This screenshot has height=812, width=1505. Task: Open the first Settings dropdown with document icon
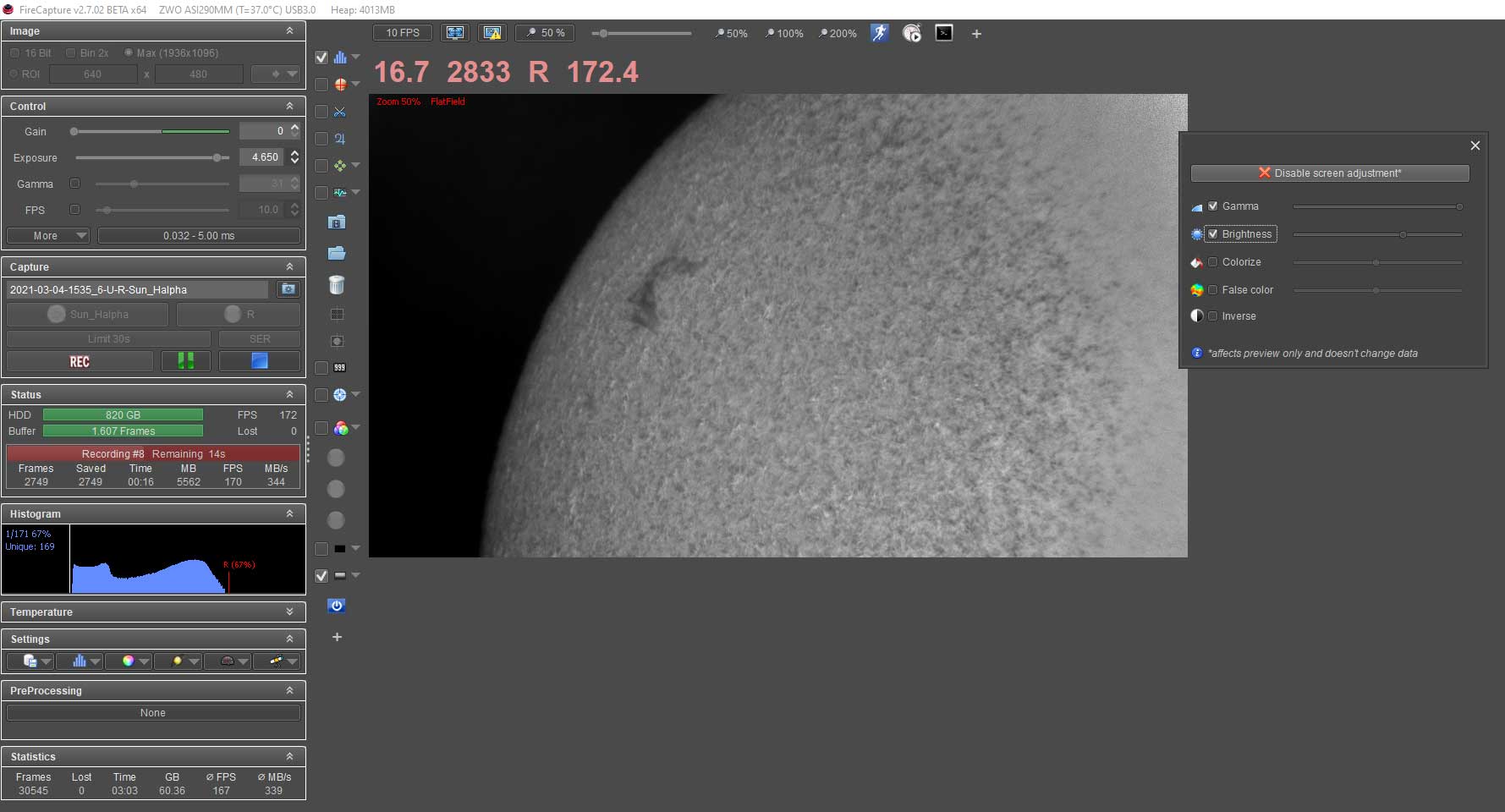pos(30,661)
